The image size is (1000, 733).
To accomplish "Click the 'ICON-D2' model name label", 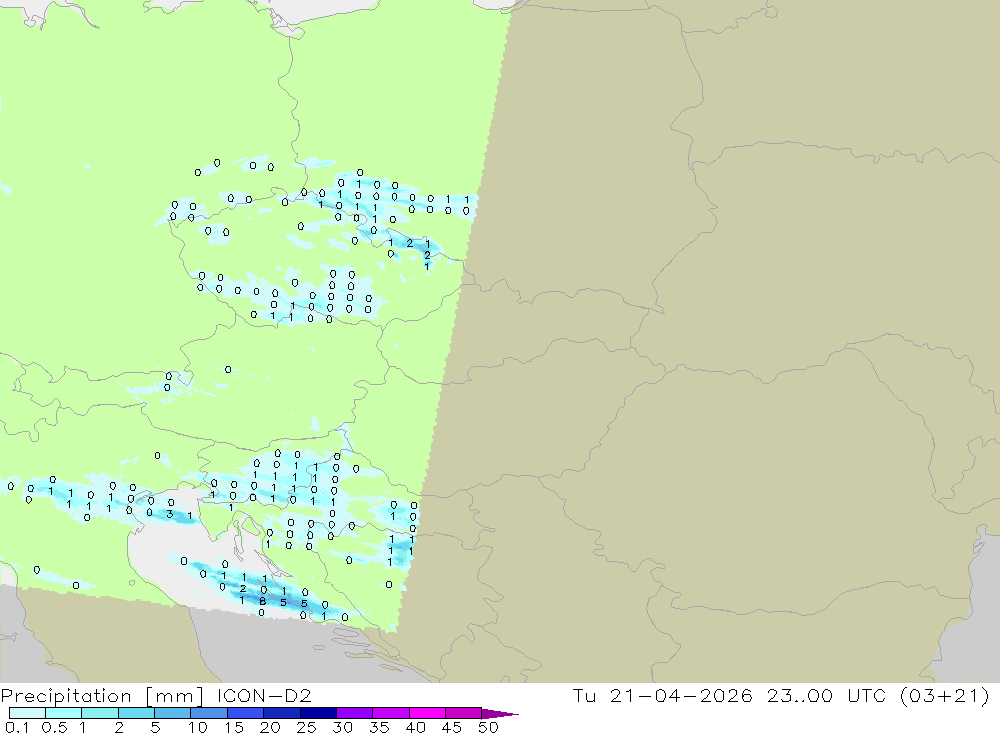I will [x=264, y=695].
